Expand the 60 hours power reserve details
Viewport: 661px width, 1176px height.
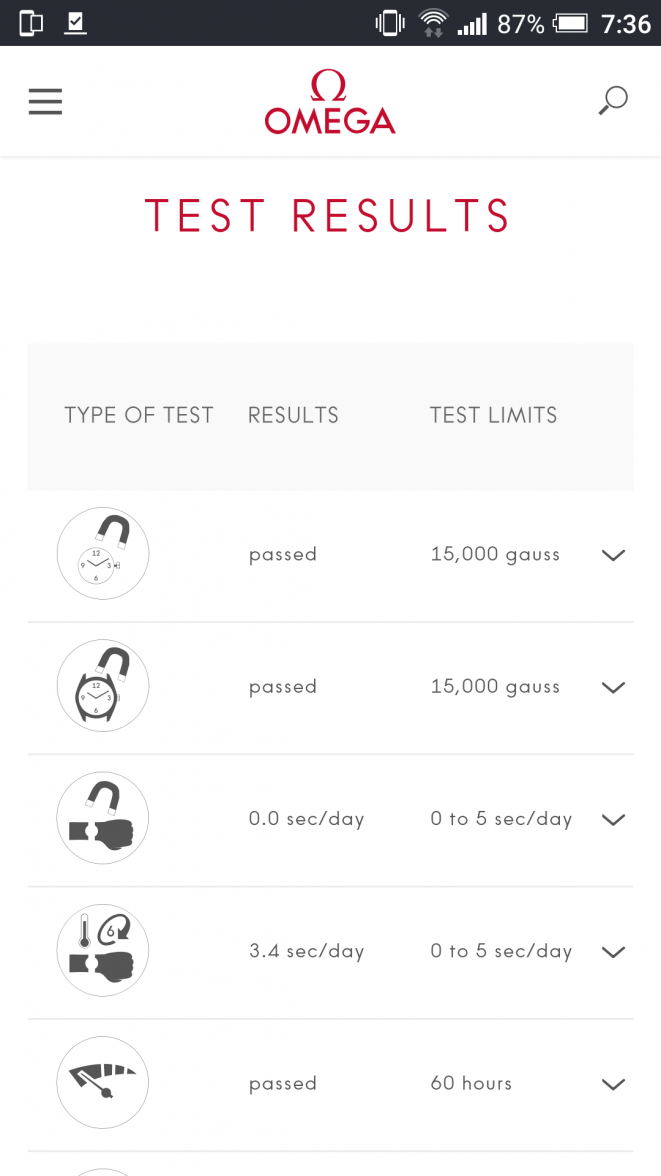[x=613, y=1084]
